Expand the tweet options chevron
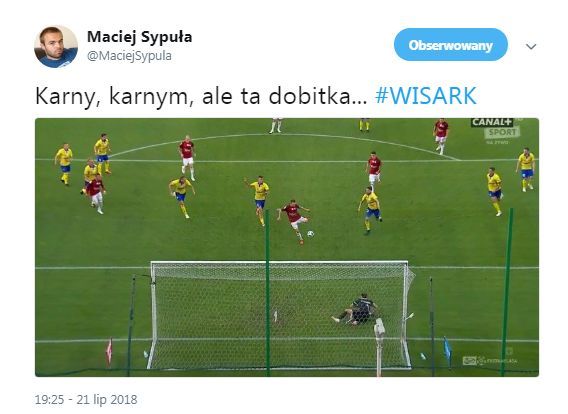The width and height of the screenshot is (568, 414). (x=531, y=46)
